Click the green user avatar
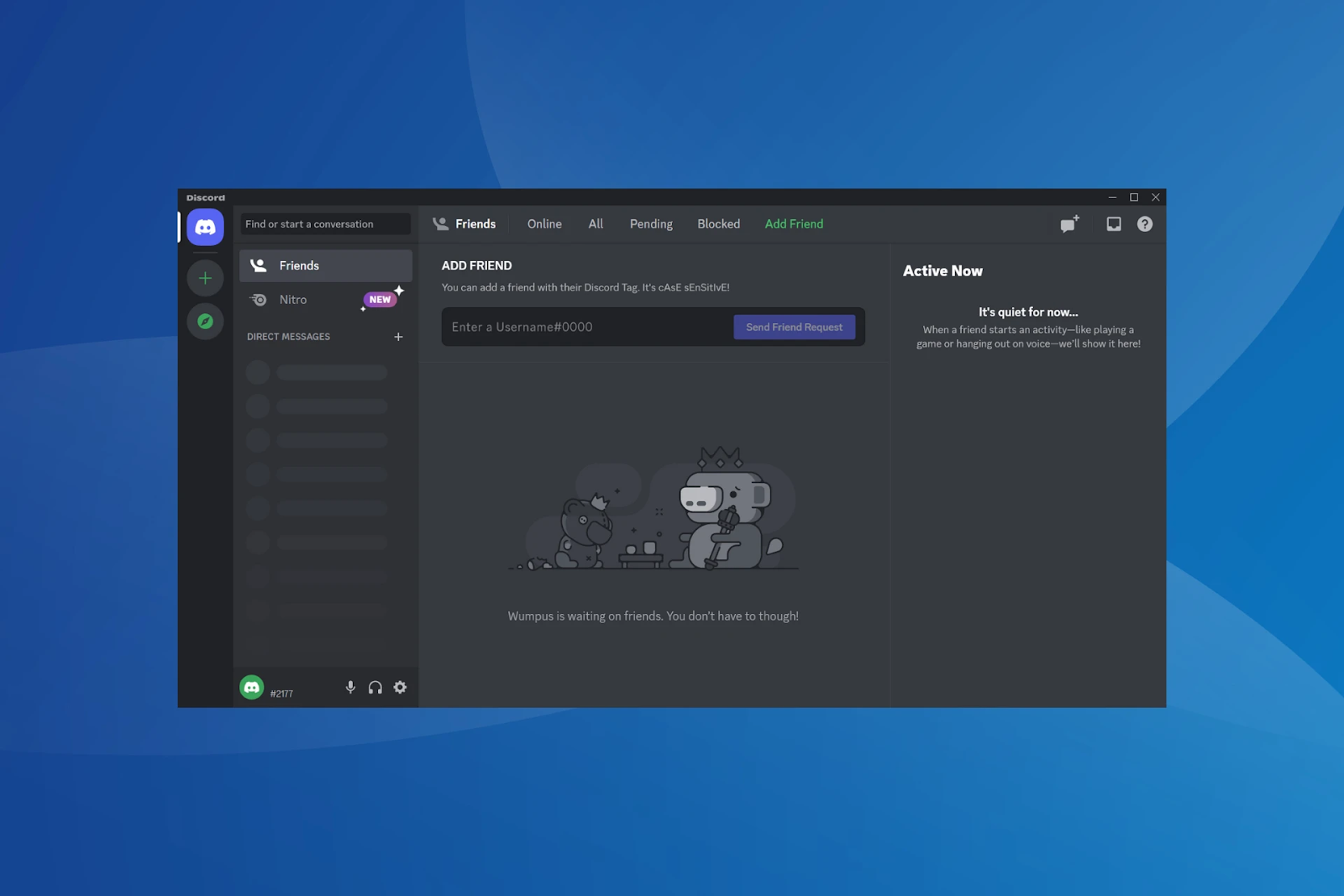Viewport: 1344px width, 896px height. point(252,687)
